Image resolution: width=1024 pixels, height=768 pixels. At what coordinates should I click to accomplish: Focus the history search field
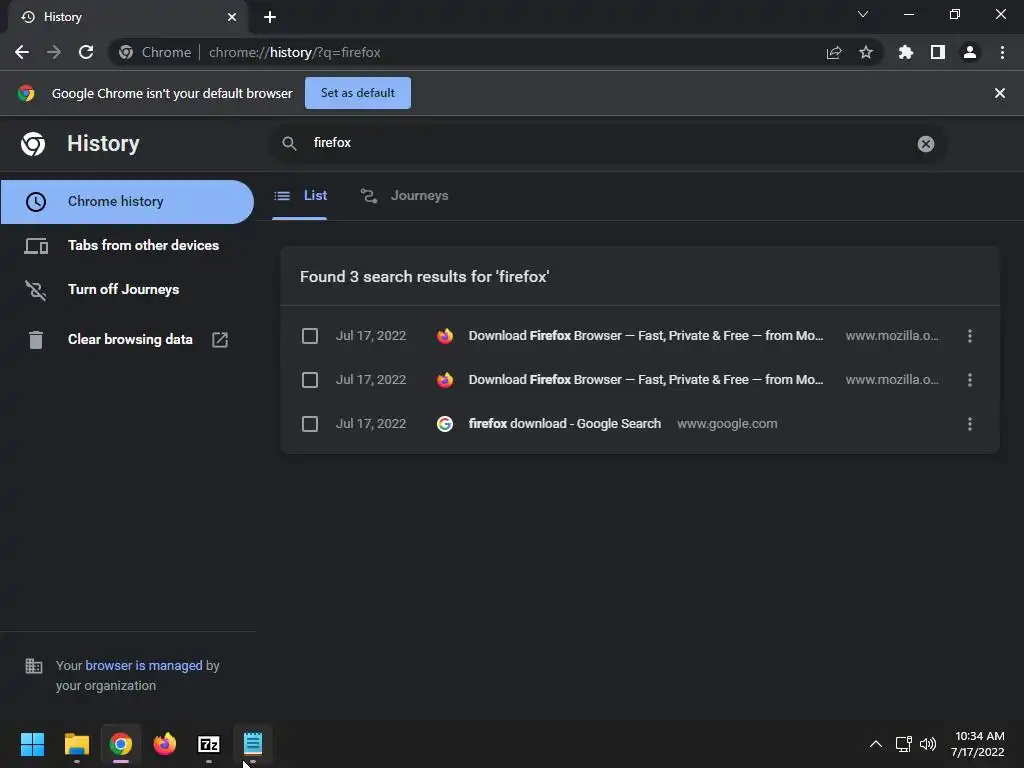607,143
